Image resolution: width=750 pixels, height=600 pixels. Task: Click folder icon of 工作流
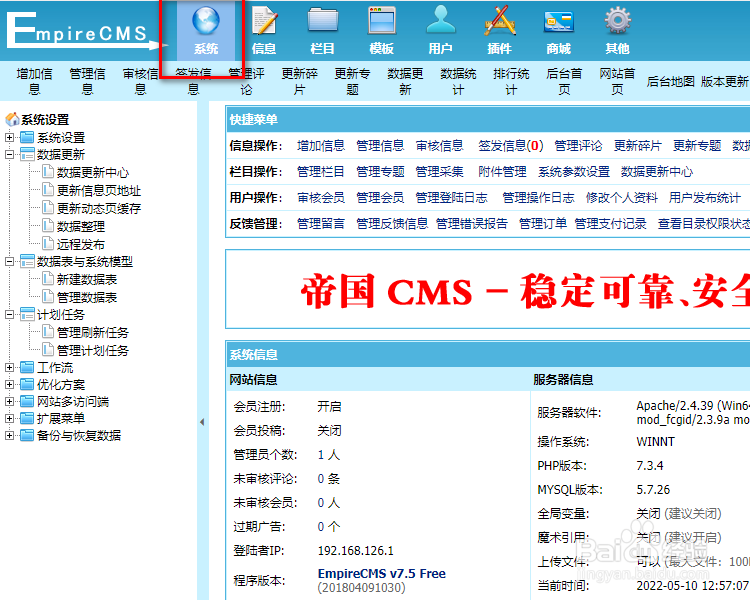click(x=27, y=367)
